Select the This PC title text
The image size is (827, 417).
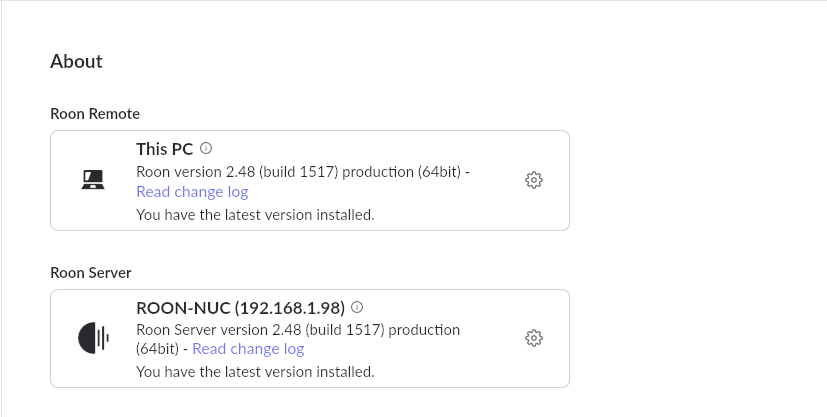point(165,149)
